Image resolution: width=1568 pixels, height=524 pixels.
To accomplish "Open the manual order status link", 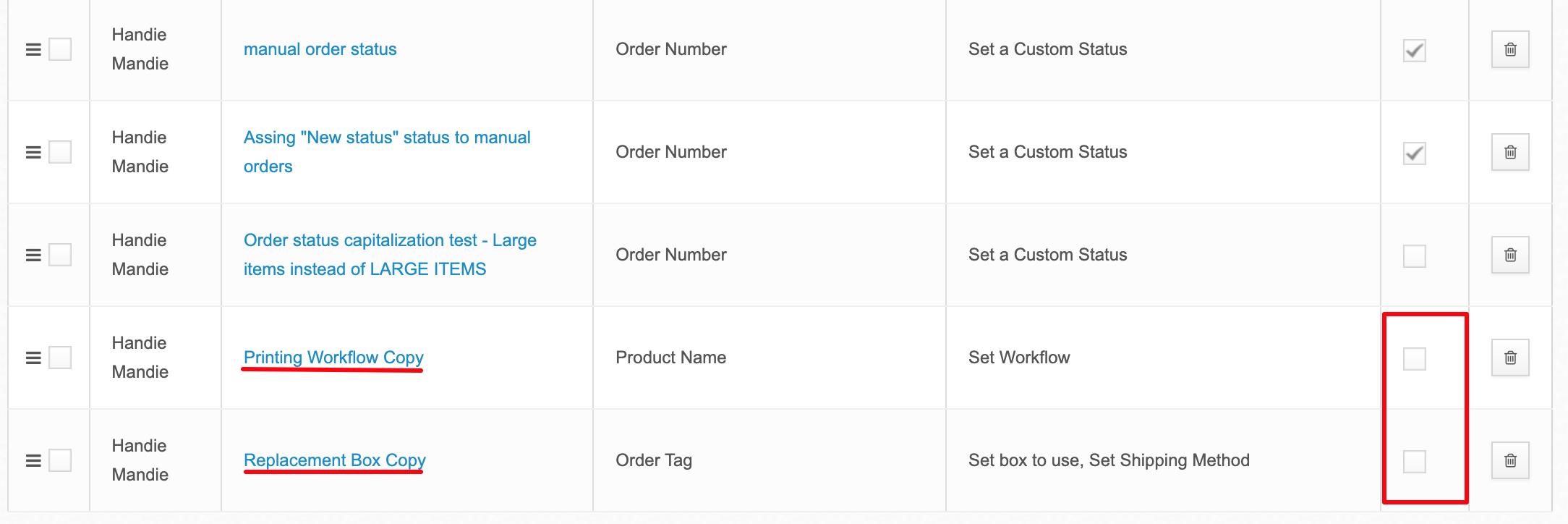I will [320, 49].
